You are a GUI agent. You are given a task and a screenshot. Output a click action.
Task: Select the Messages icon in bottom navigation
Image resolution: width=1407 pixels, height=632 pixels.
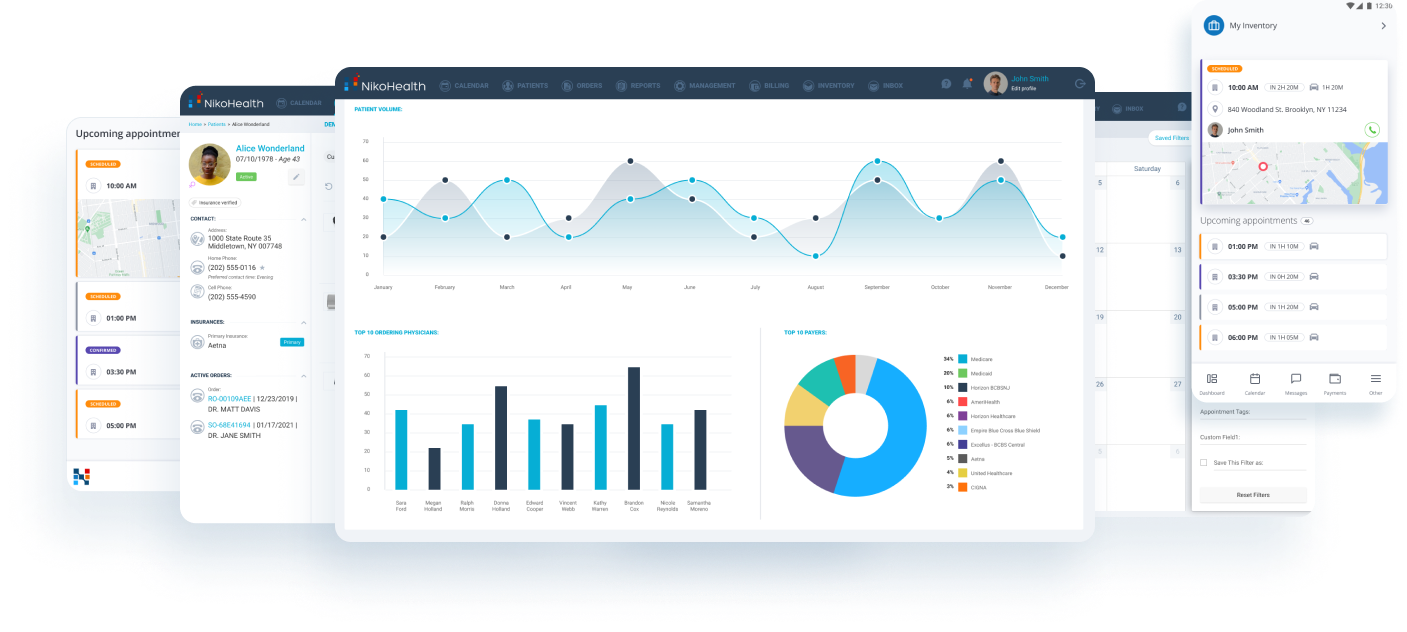pyautogui.click(x=1294, y=379)
